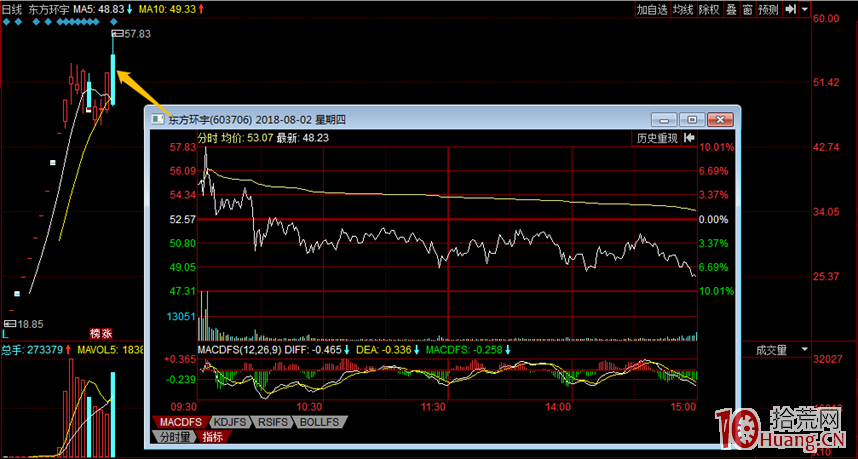Click the popup title 东方环宇(603706) 2018-08-02
Viewport: 858px width, 459px height.
point(240,120)
